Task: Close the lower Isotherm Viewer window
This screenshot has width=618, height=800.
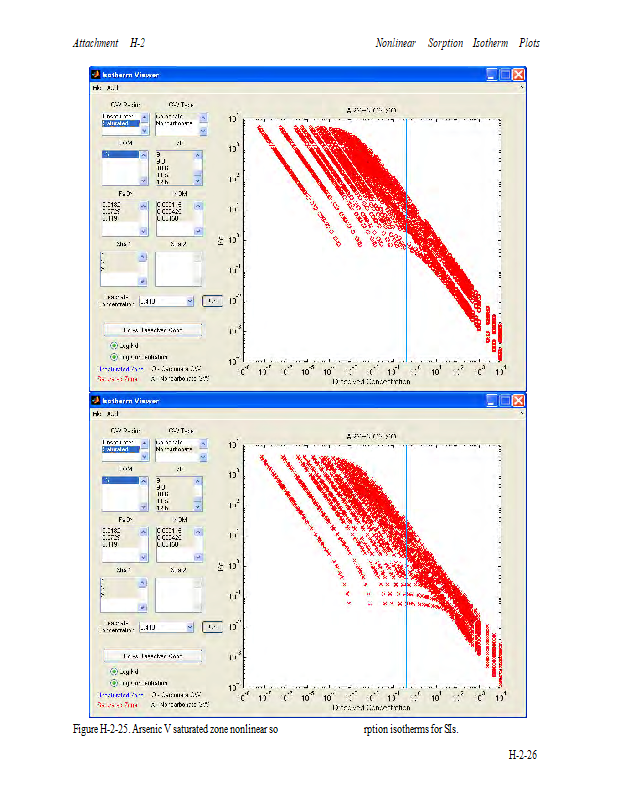Action: [519, 400]
